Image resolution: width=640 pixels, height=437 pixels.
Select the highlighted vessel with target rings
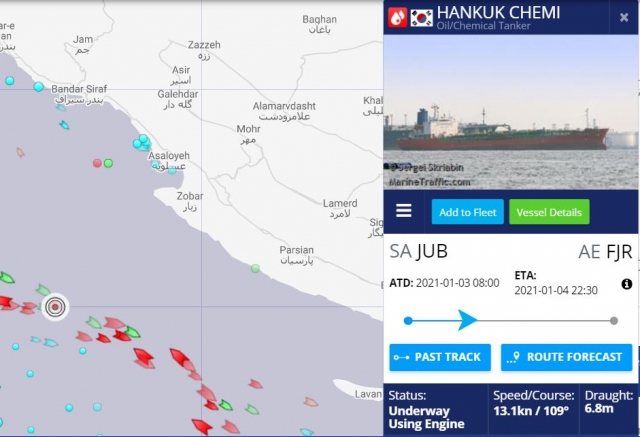(x=55, y=307)
